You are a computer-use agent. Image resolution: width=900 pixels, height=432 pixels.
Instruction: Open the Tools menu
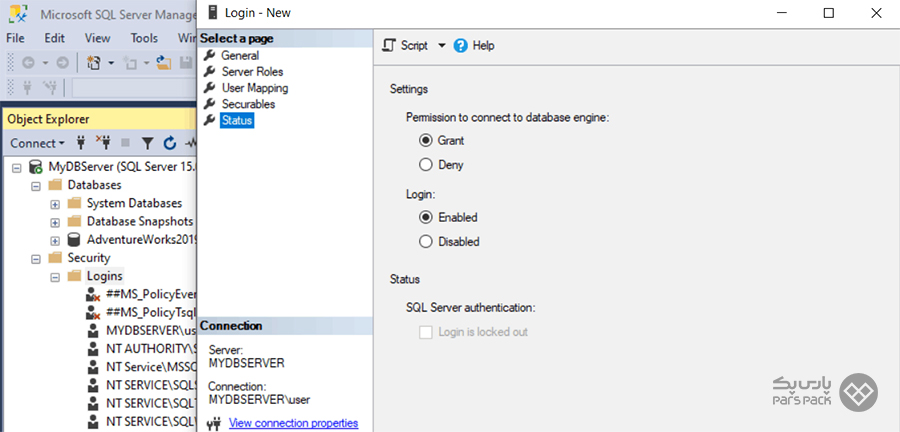tap(144, 38)
